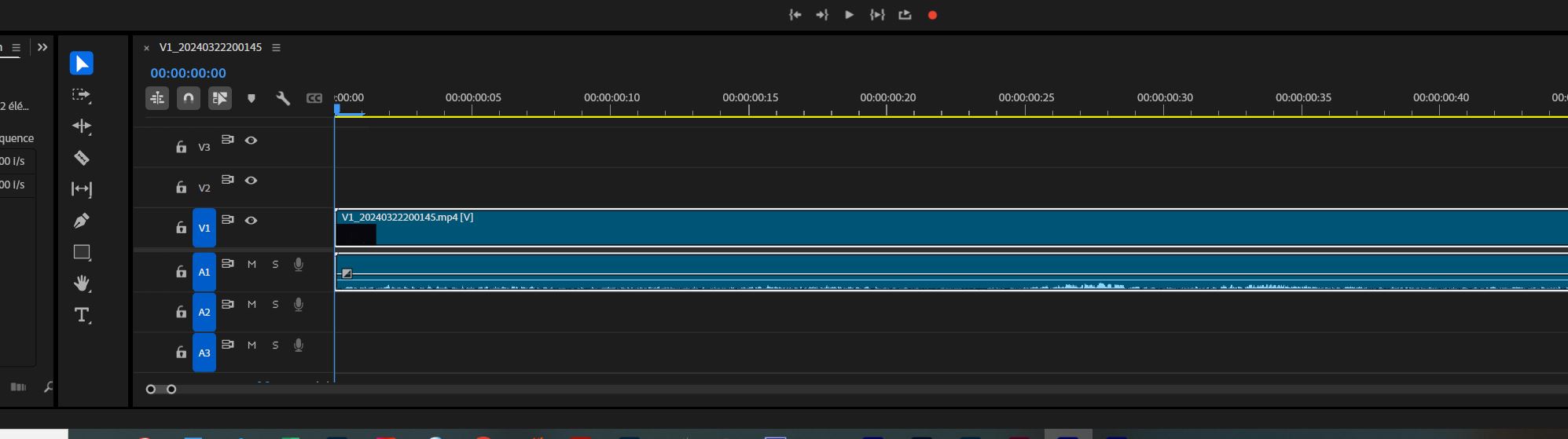Target the A3 audio track
This screenshot has width=1568, height=439.
(204, 353)
